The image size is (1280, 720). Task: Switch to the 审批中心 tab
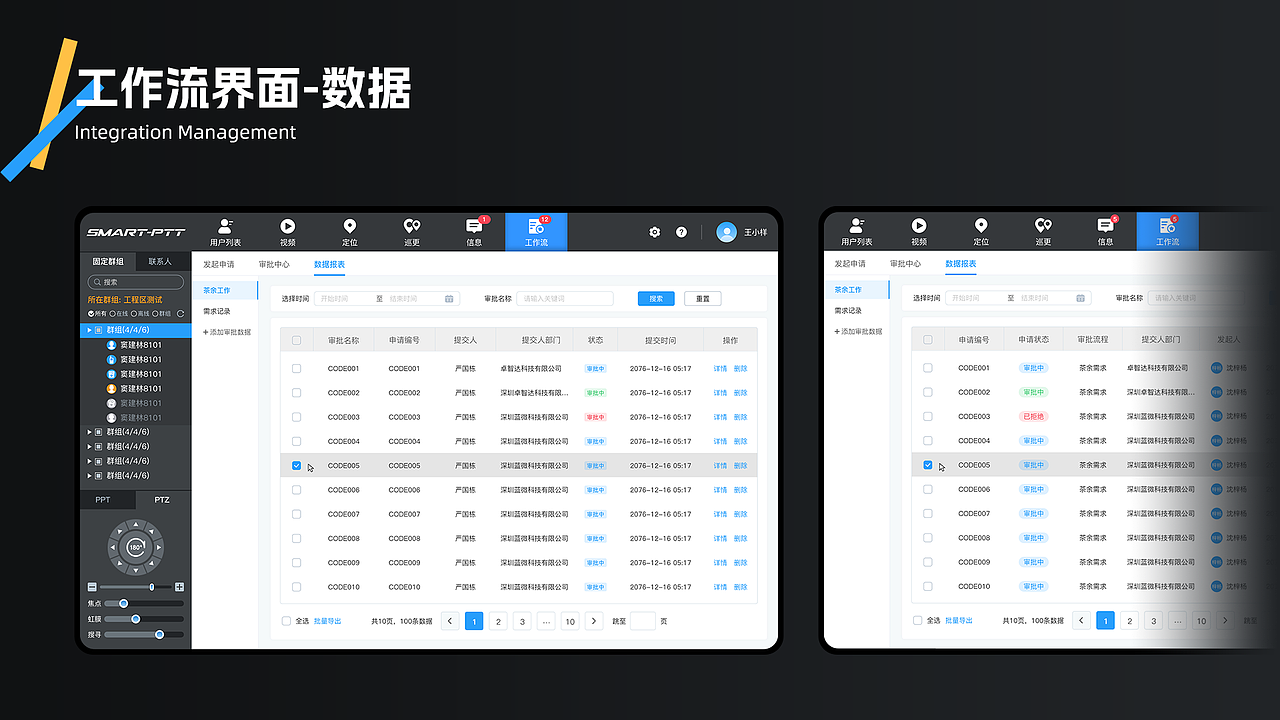(275, 264)
